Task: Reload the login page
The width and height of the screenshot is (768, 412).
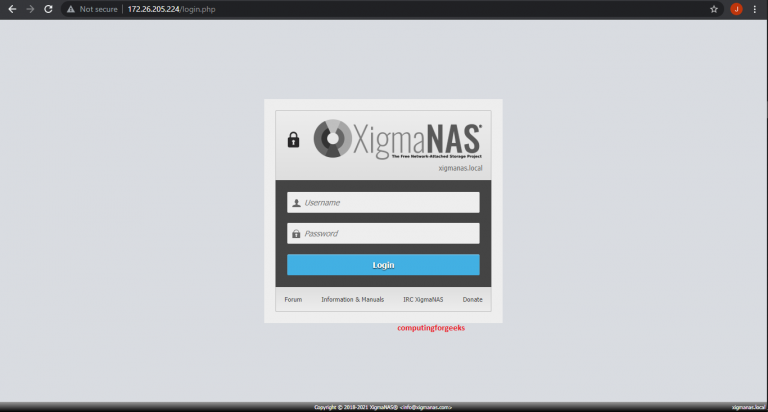Action: 48,9
